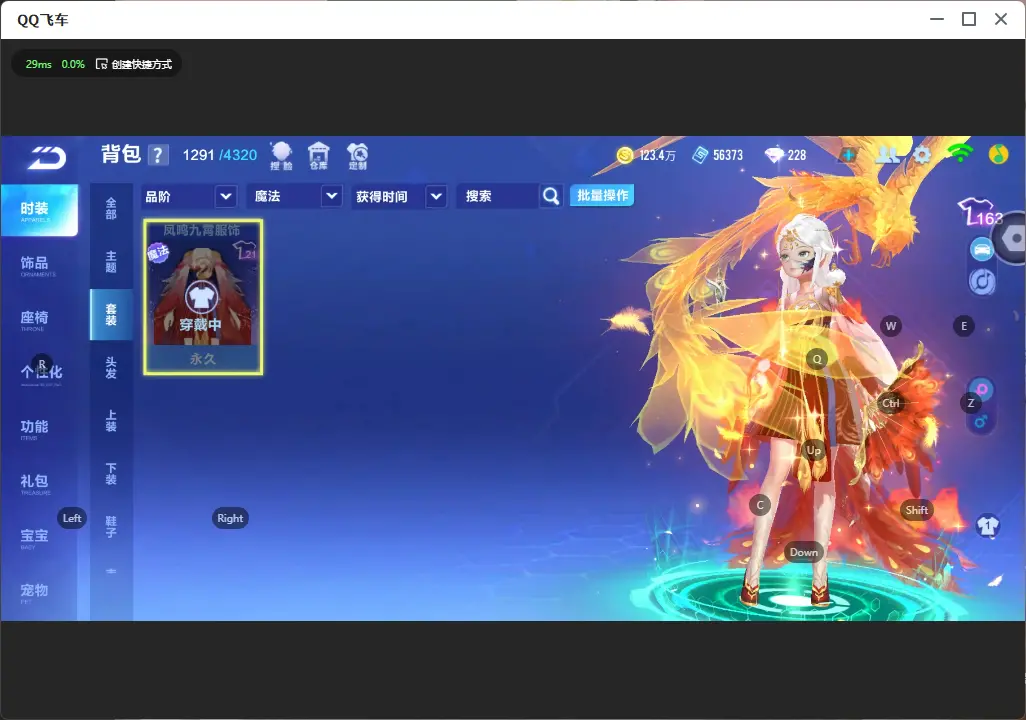Click the 创建快捷方式 create shortcut button
Image resolution: width=1026 pixels, height=720 pixels.
pyautogui.click(x=134, y=64)
